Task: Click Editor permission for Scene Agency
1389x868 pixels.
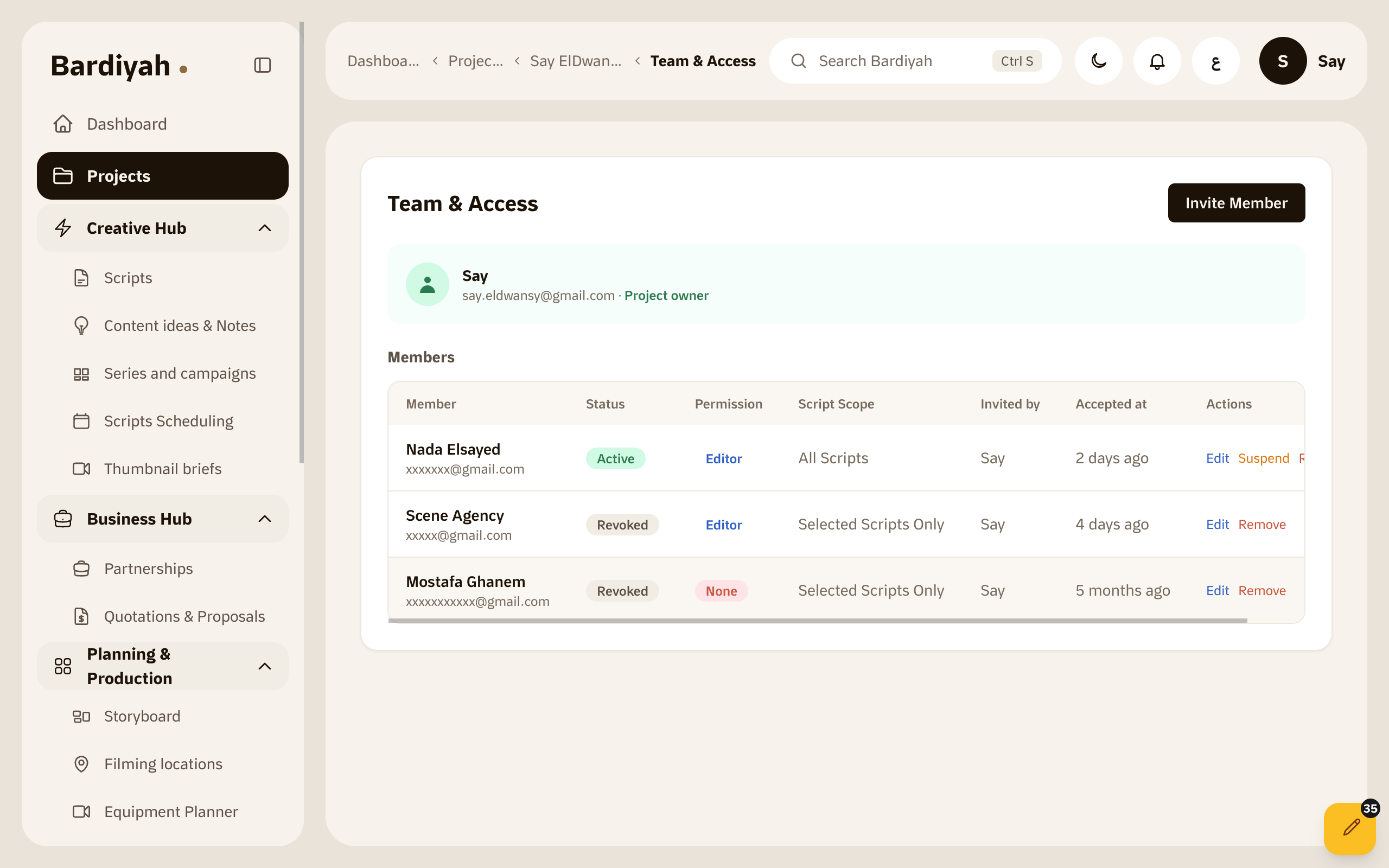Action: click(723, 525)
